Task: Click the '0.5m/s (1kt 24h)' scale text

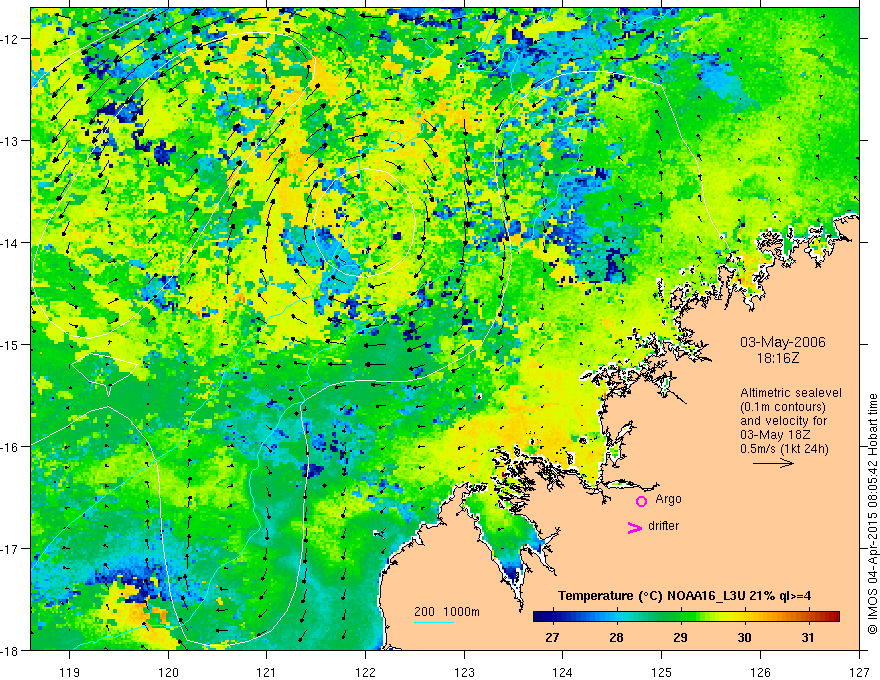Action: [784, 449]
